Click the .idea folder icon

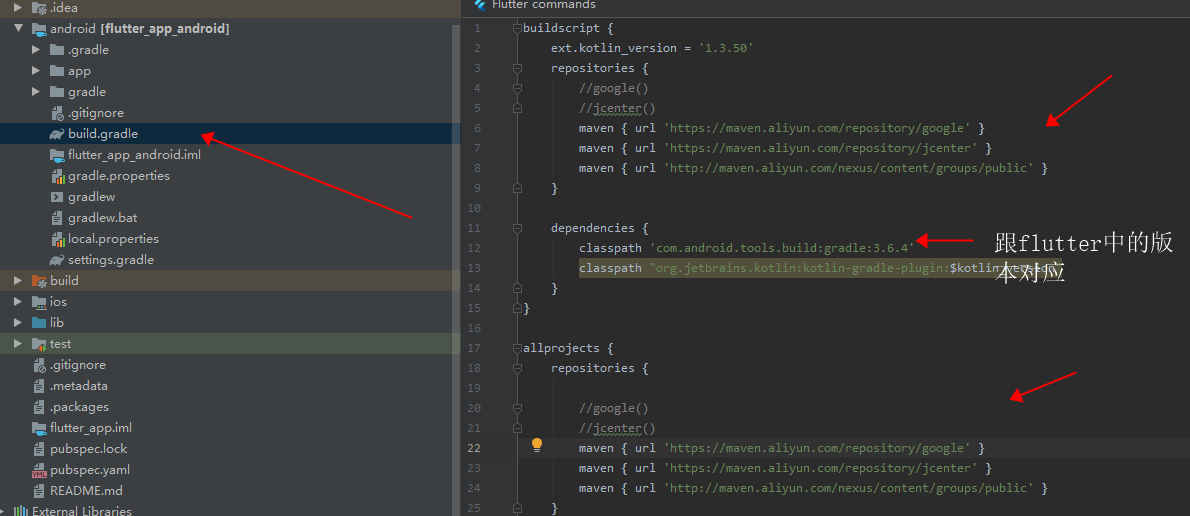(39, 8)
